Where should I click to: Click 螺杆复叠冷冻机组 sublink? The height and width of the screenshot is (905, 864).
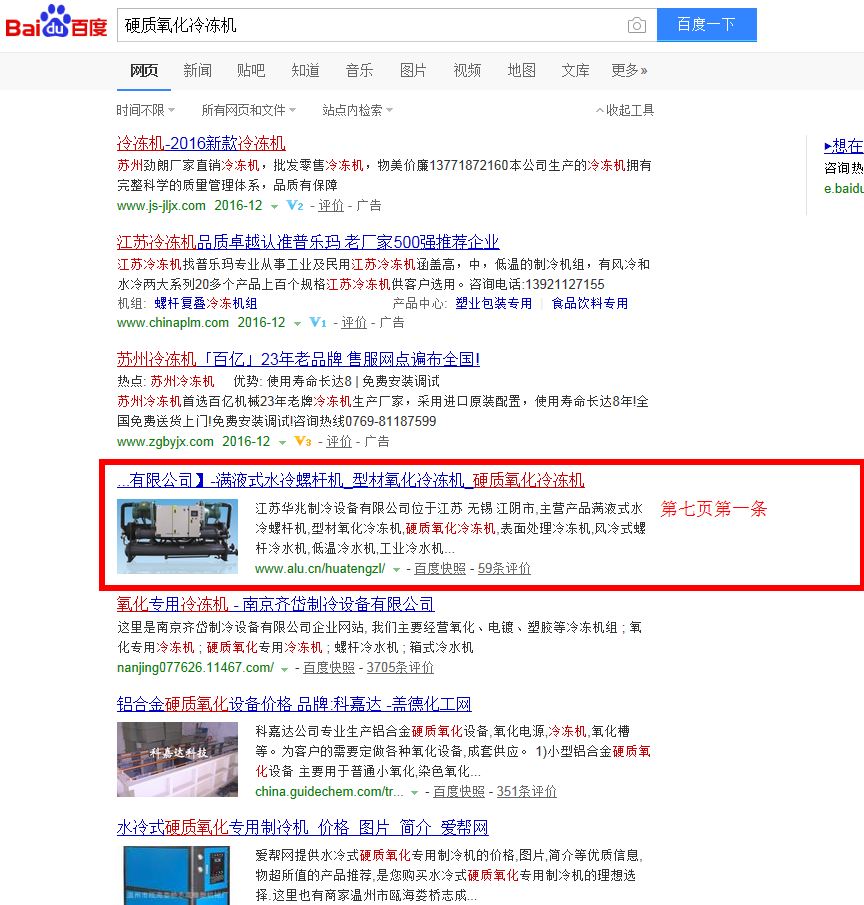(205, 304)
